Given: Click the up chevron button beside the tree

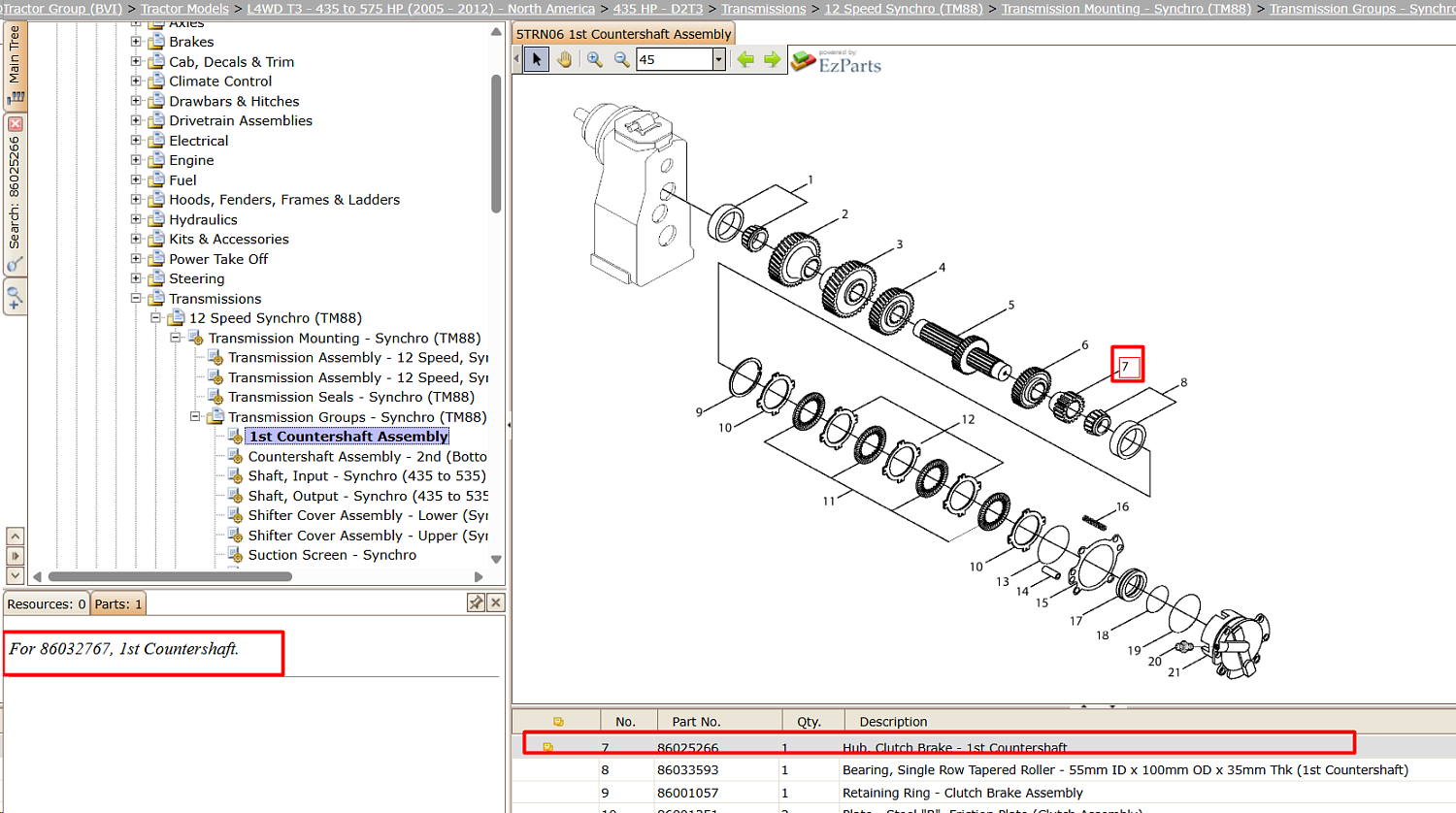Looking at the screenshot, I should click(x=15, y=536).
